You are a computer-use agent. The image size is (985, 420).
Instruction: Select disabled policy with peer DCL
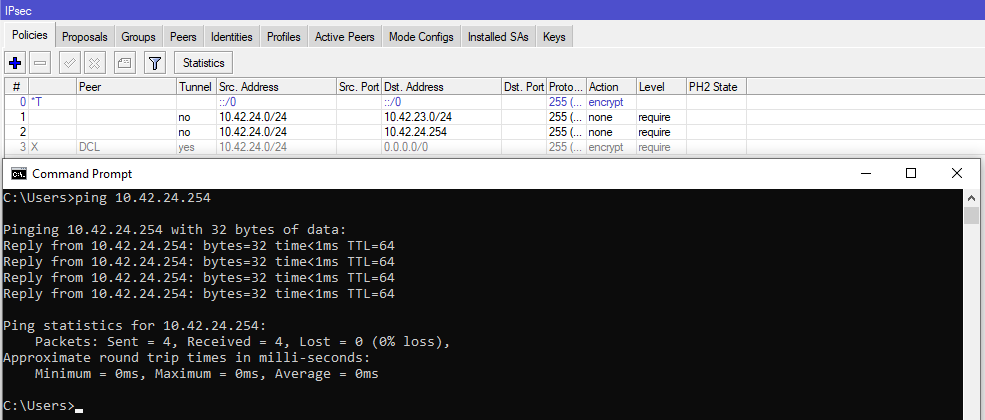pos(376,148)
